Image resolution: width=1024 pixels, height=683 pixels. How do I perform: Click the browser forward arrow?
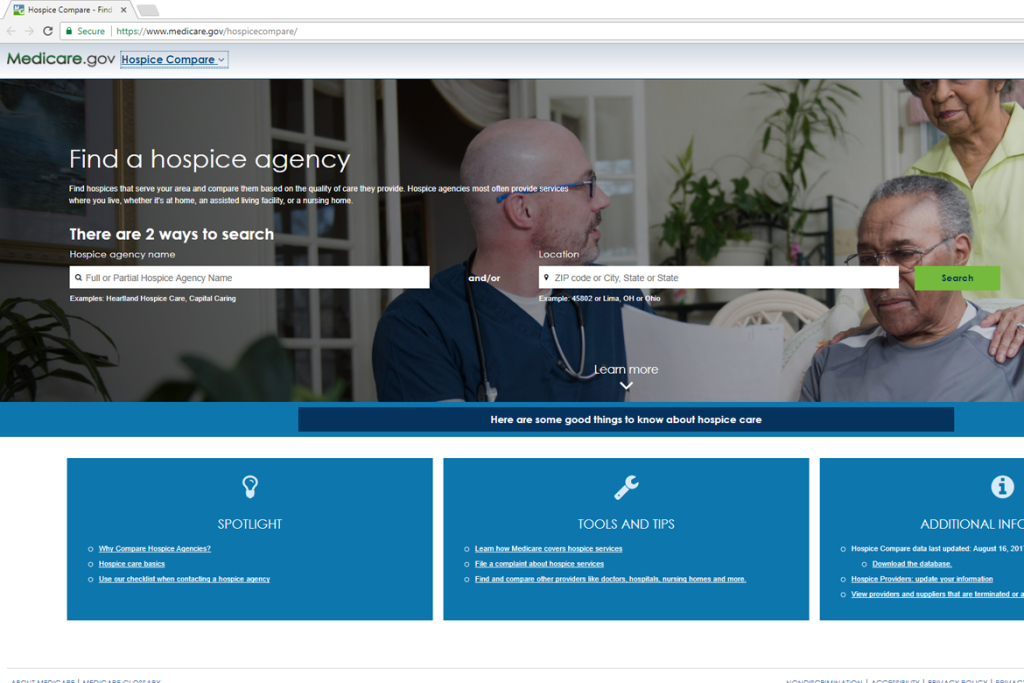[29, 31]
